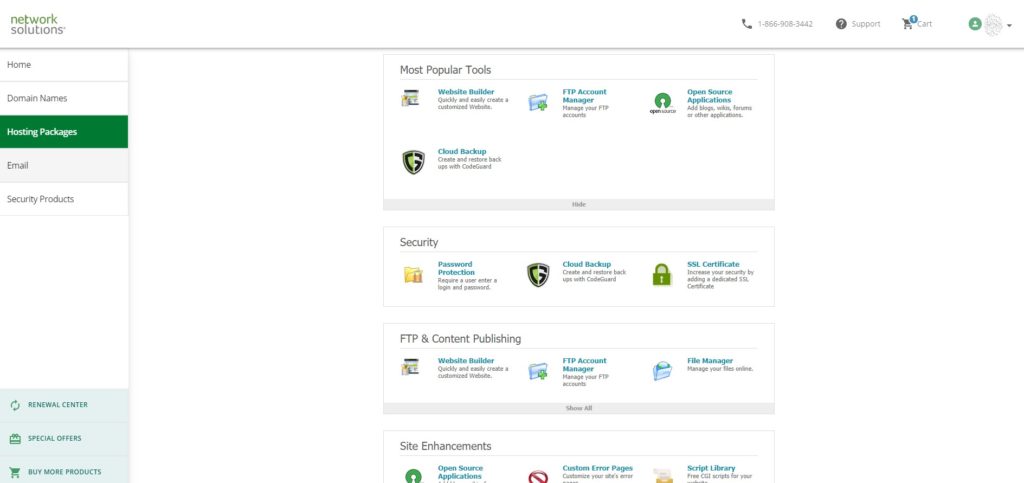Expand FTP & Content Publishing with Show All

pyautogui.click(x=579, y=408)
